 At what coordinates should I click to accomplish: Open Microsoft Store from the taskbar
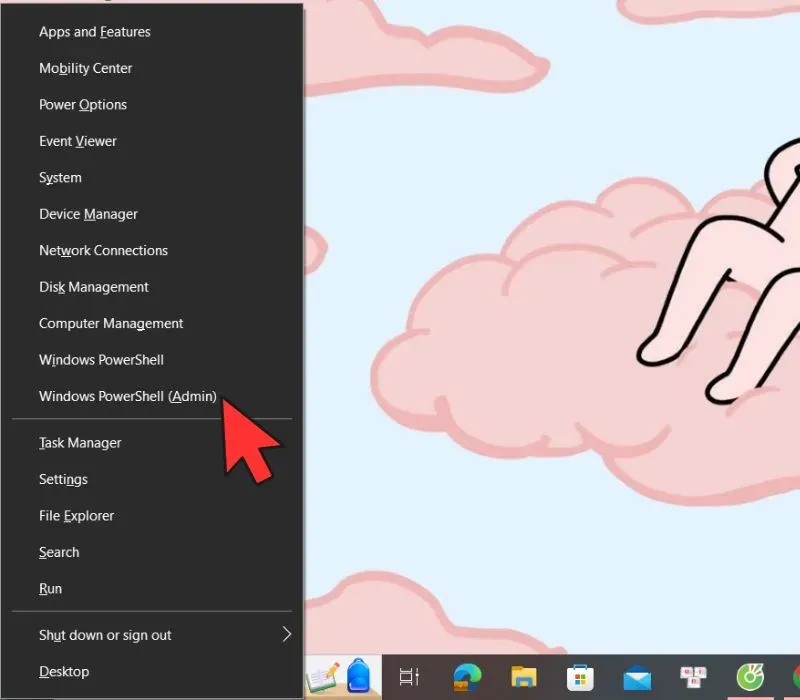pos(581,678)
